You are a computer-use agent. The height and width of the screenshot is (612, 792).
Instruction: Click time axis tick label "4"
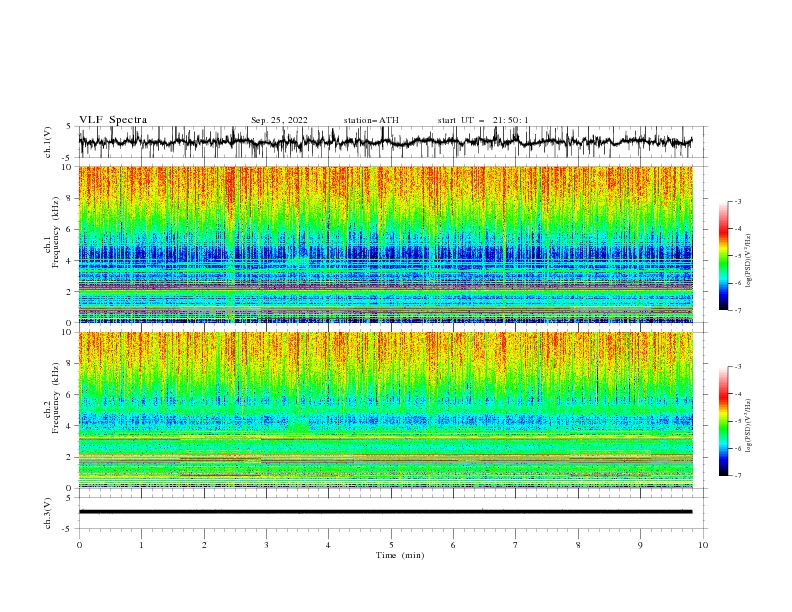pos(328,545)
